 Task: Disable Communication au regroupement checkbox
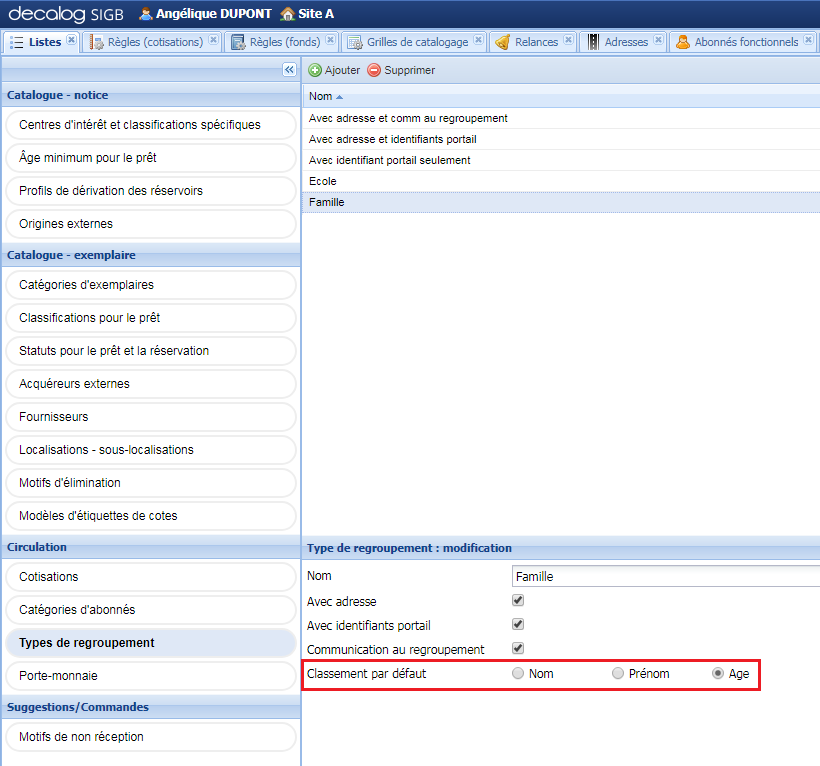coord(518,649)
